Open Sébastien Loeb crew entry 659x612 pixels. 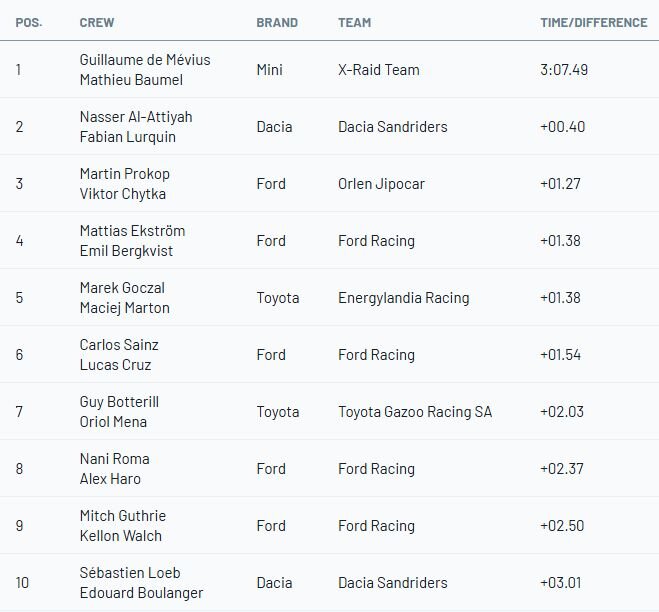tap(128, 573)
